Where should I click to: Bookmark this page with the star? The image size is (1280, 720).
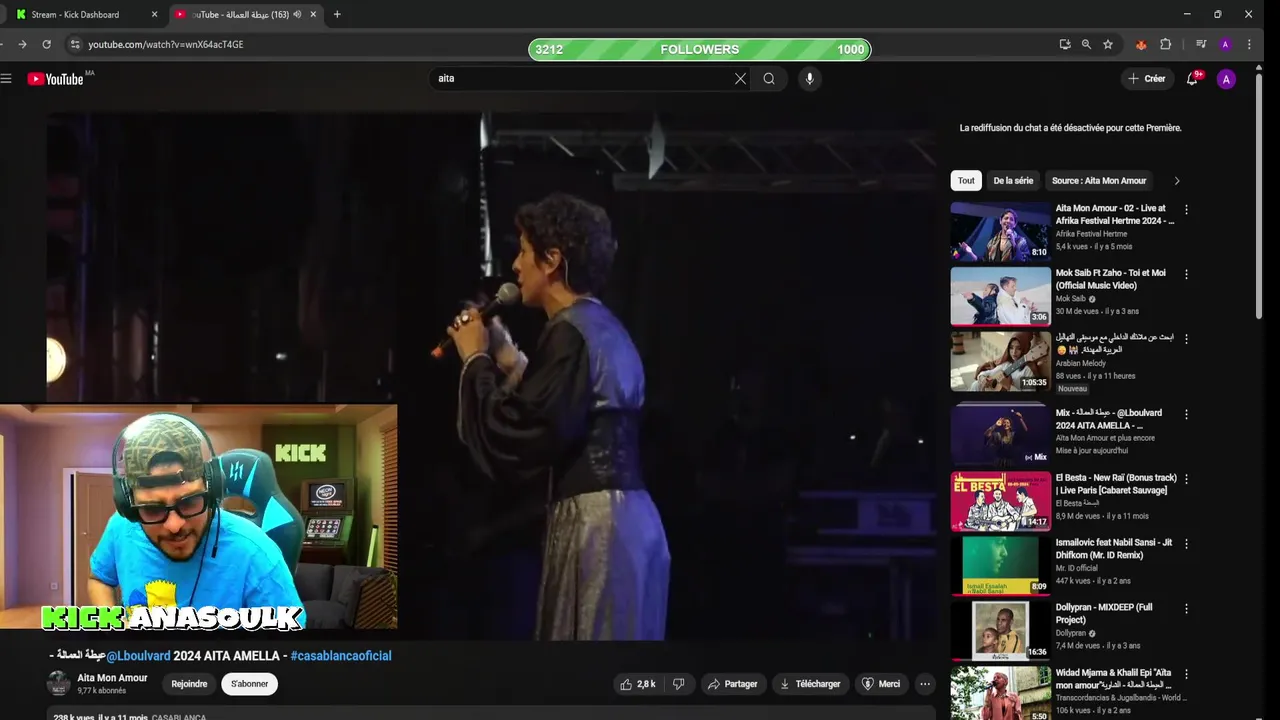coord(1108,44)
